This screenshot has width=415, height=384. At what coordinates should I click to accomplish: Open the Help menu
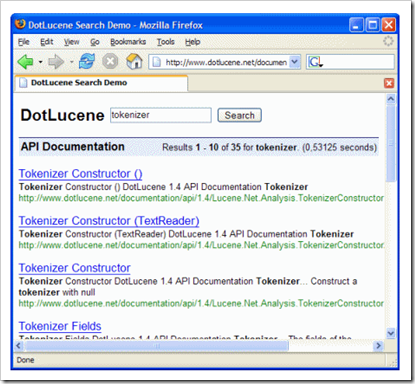192,42
